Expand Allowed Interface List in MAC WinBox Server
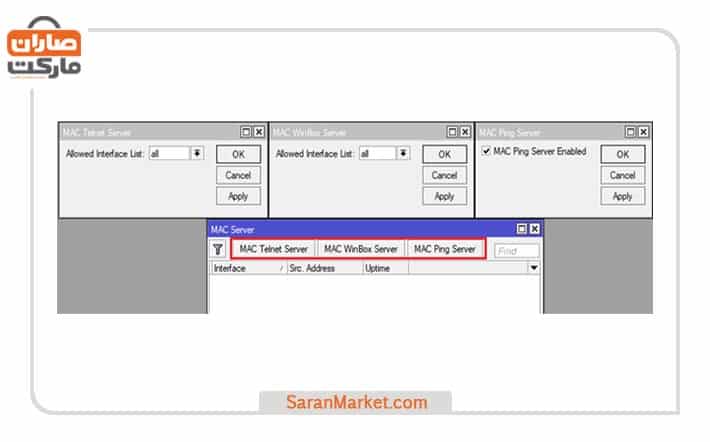The height and width of the screenshot is (442, 710). [x=403, y=153]
